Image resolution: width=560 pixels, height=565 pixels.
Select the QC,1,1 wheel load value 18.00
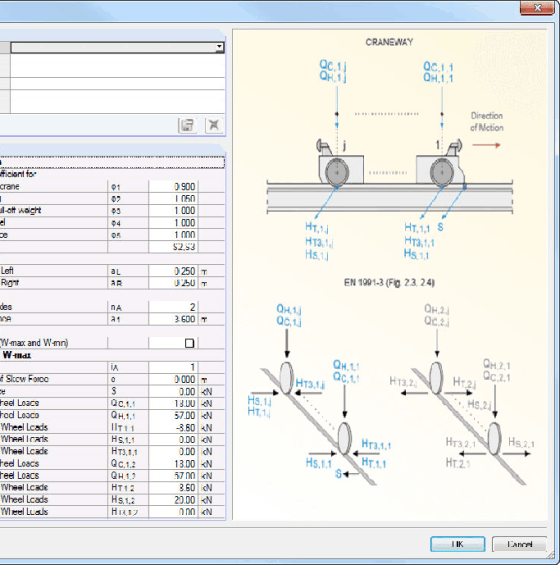click(173, 403)
